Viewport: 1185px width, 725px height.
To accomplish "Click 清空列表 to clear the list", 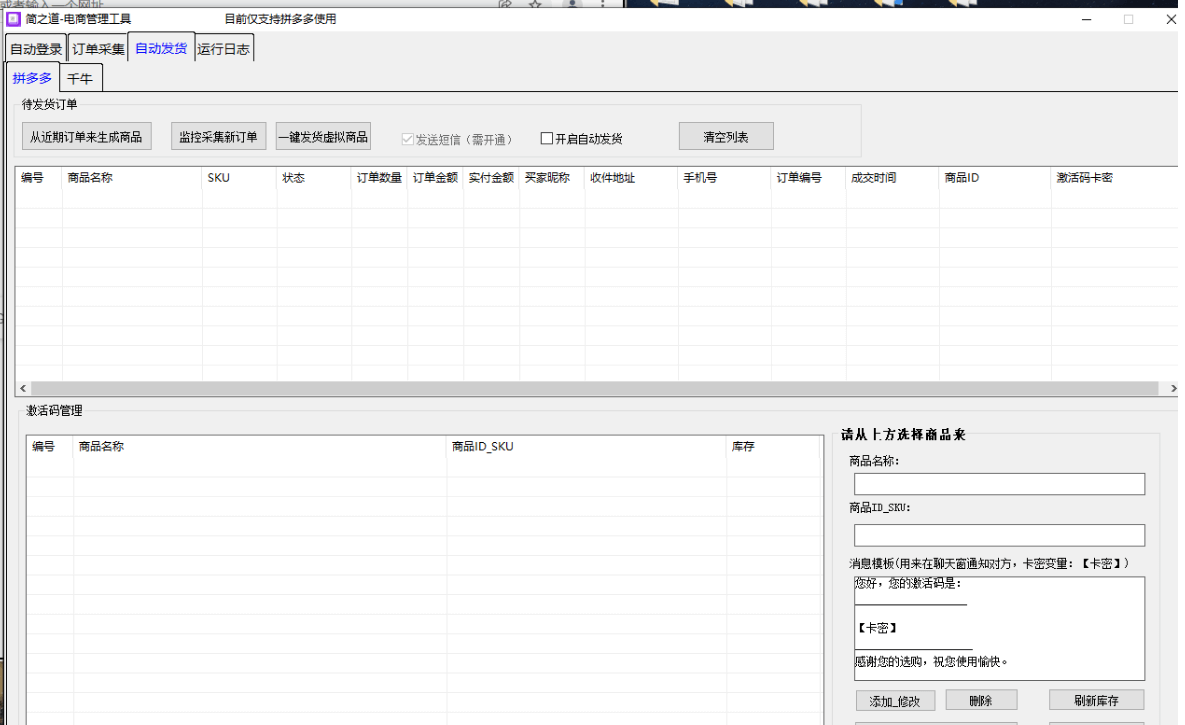I will [725, 136].
